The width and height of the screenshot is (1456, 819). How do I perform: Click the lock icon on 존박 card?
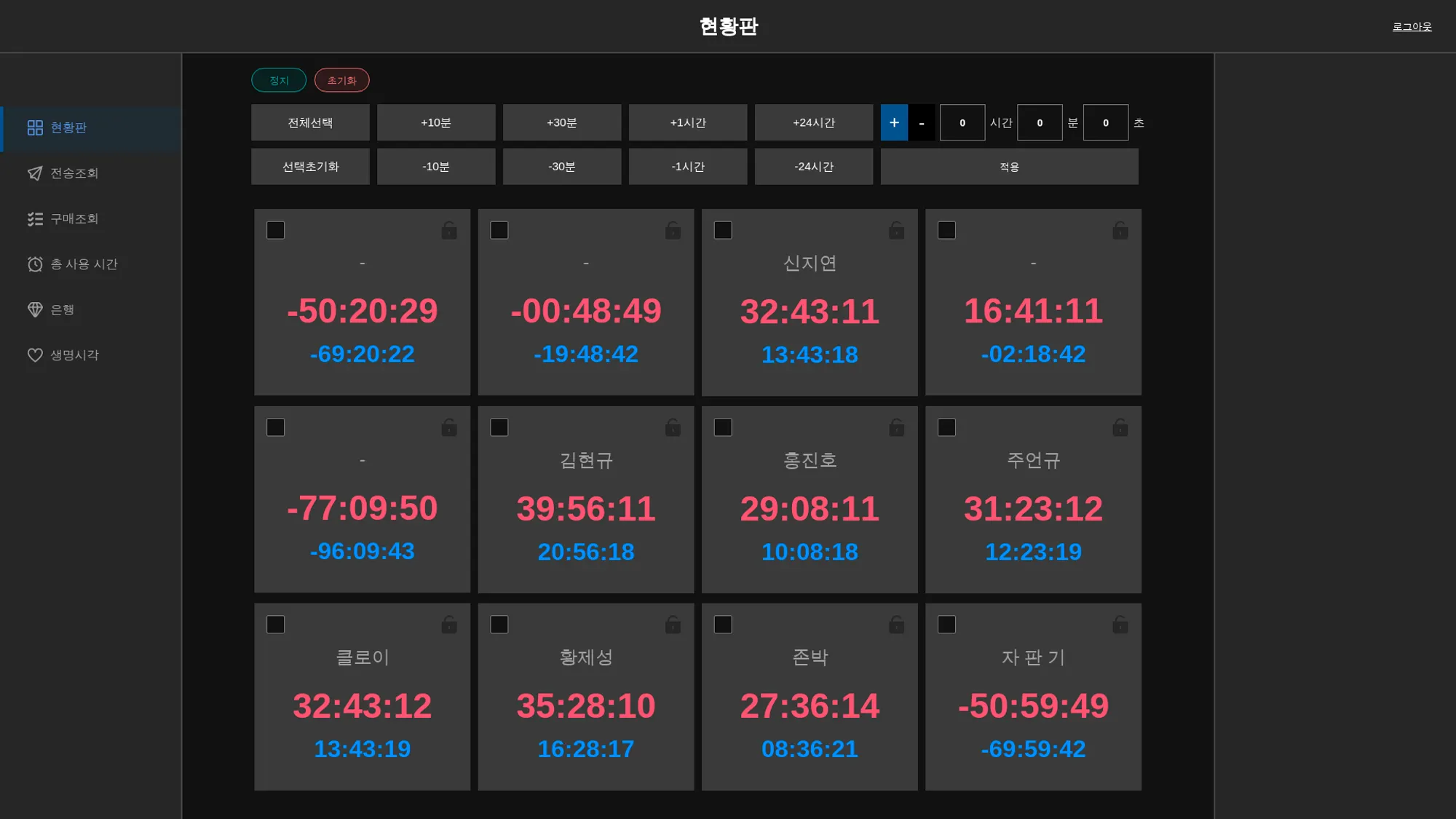coord(896,625)
